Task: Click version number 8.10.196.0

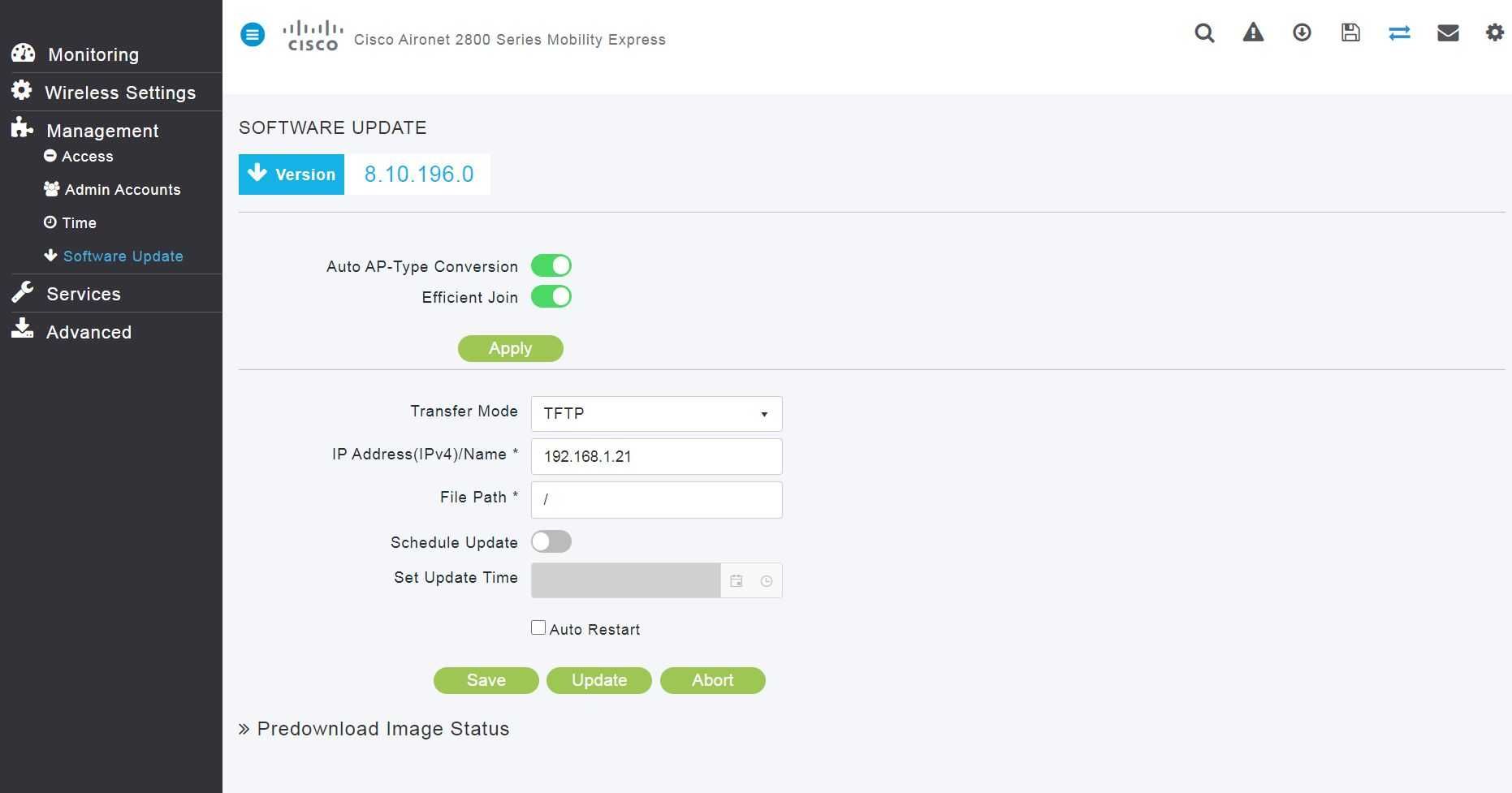Action: tap(419, 175)
